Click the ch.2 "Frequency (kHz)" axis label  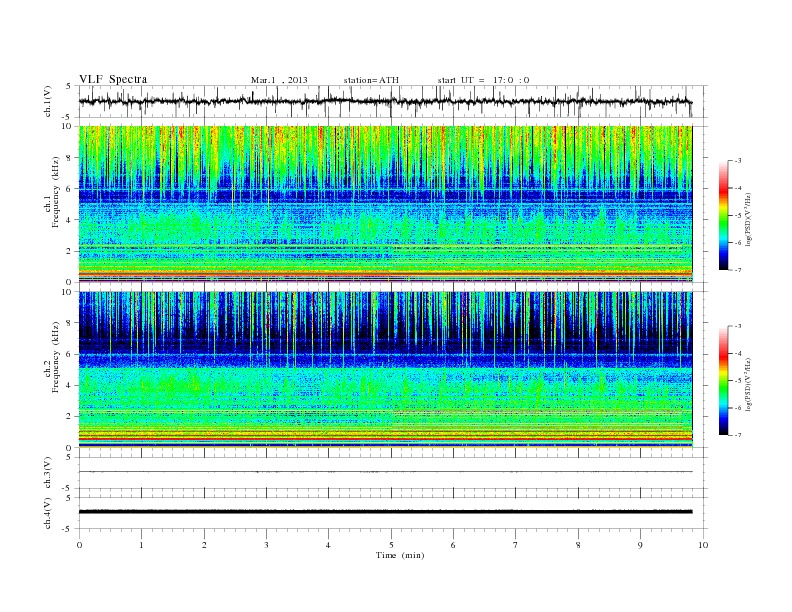[56, 356]
